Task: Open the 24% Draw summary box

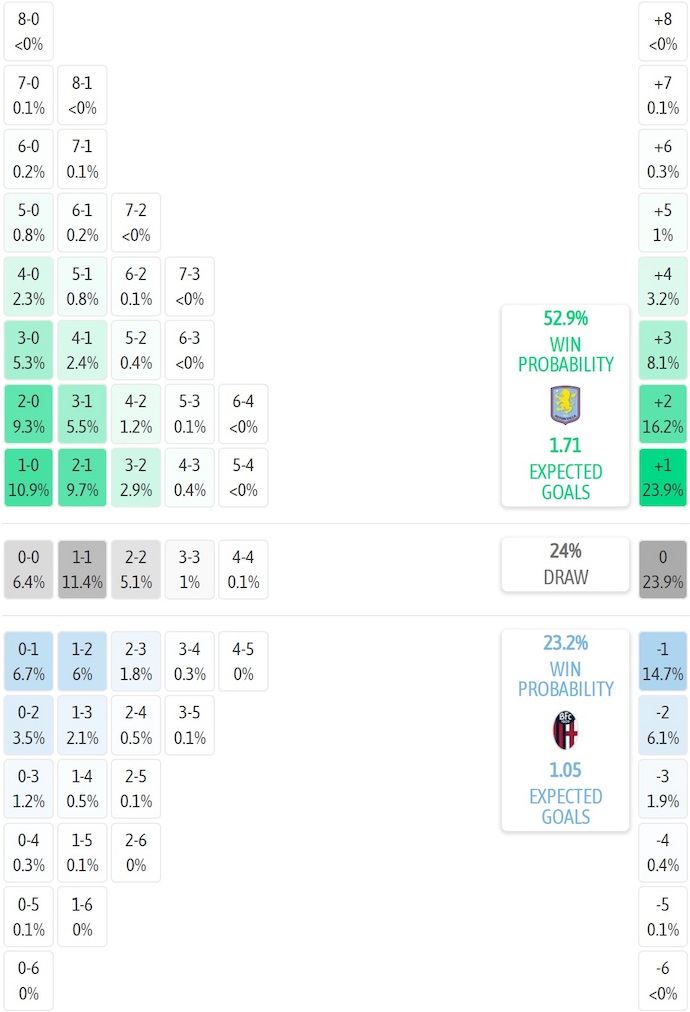Action: point(565,564)
